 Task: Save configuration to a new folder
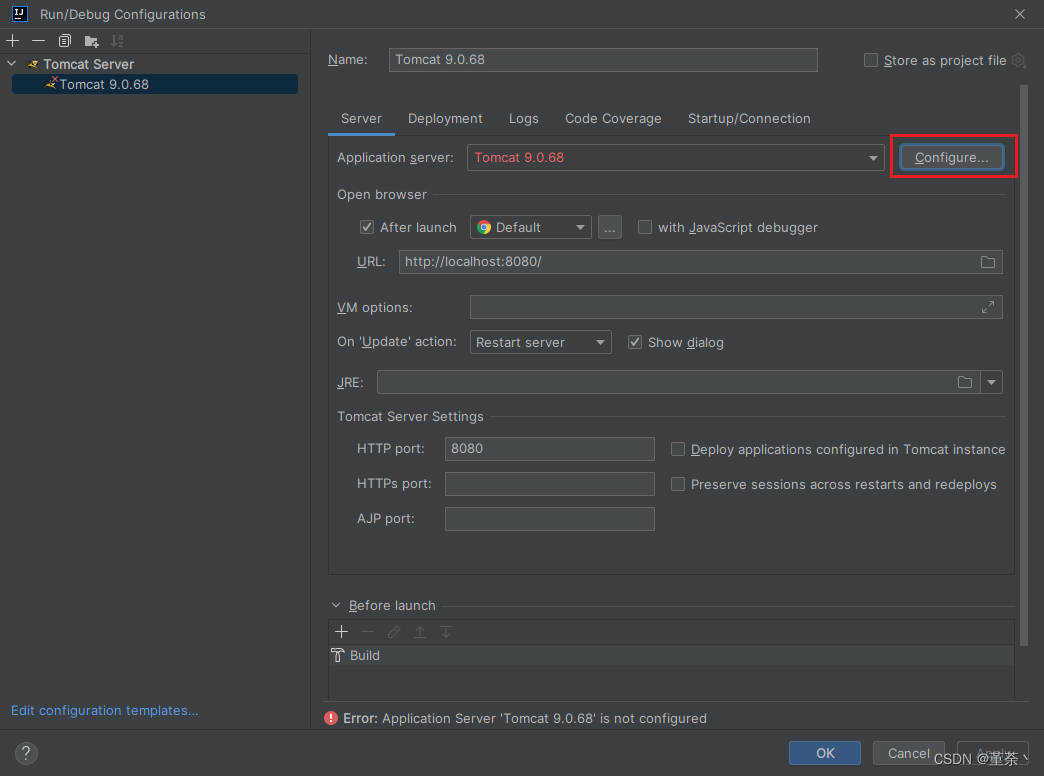(92, 41)
